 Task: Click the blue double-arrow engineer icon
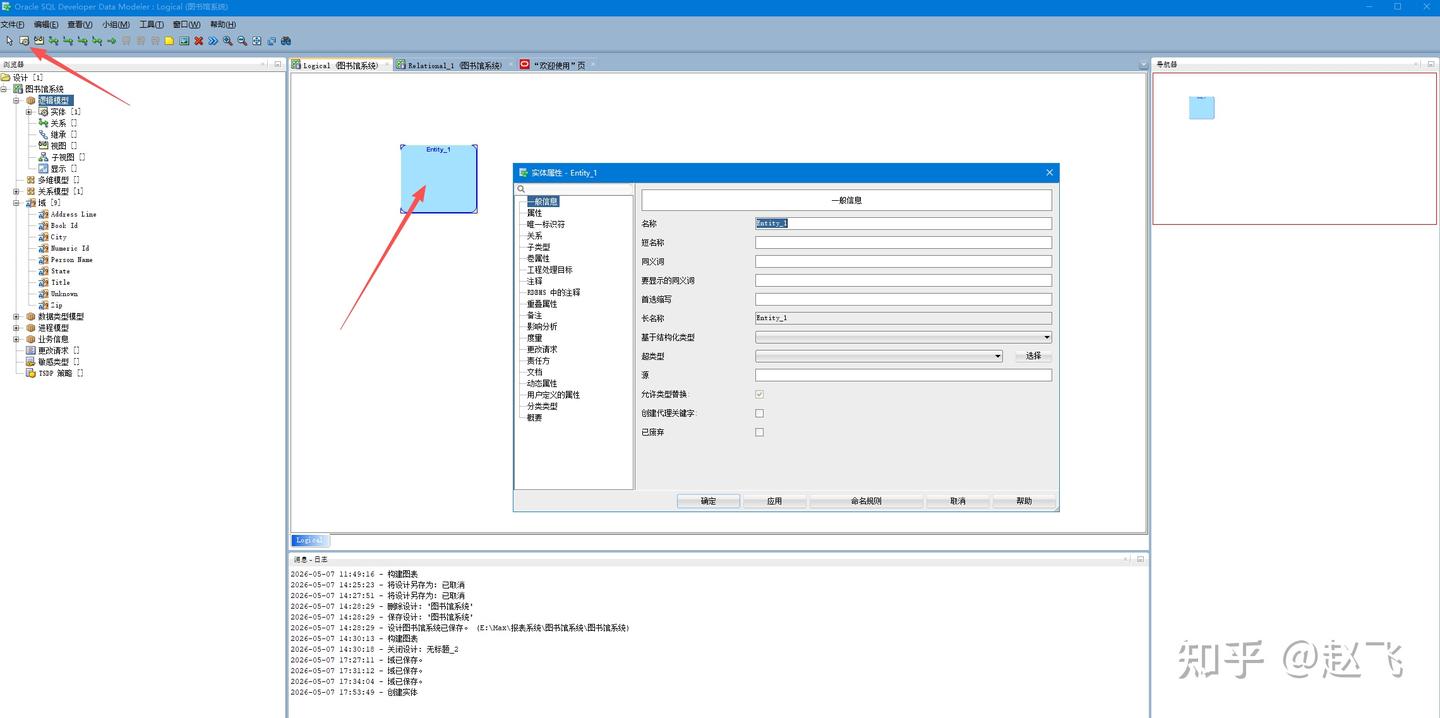click(x=213, y=41)
